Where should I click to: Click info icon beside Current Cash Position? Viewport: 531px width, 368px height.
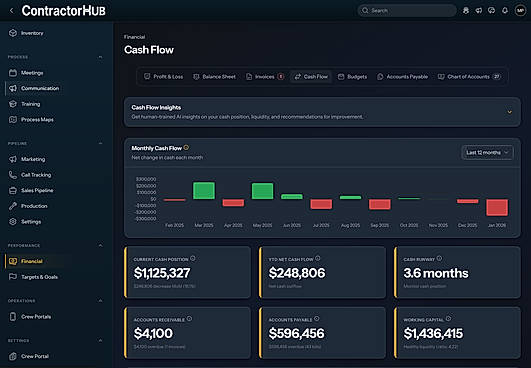[x=193, y=258]
